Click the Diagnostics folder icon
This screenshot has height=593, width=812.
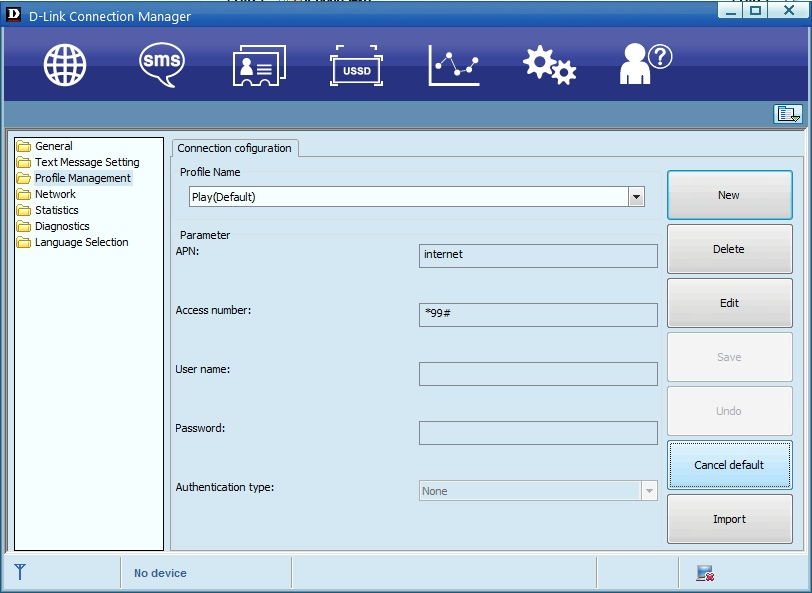click(23, 227)
